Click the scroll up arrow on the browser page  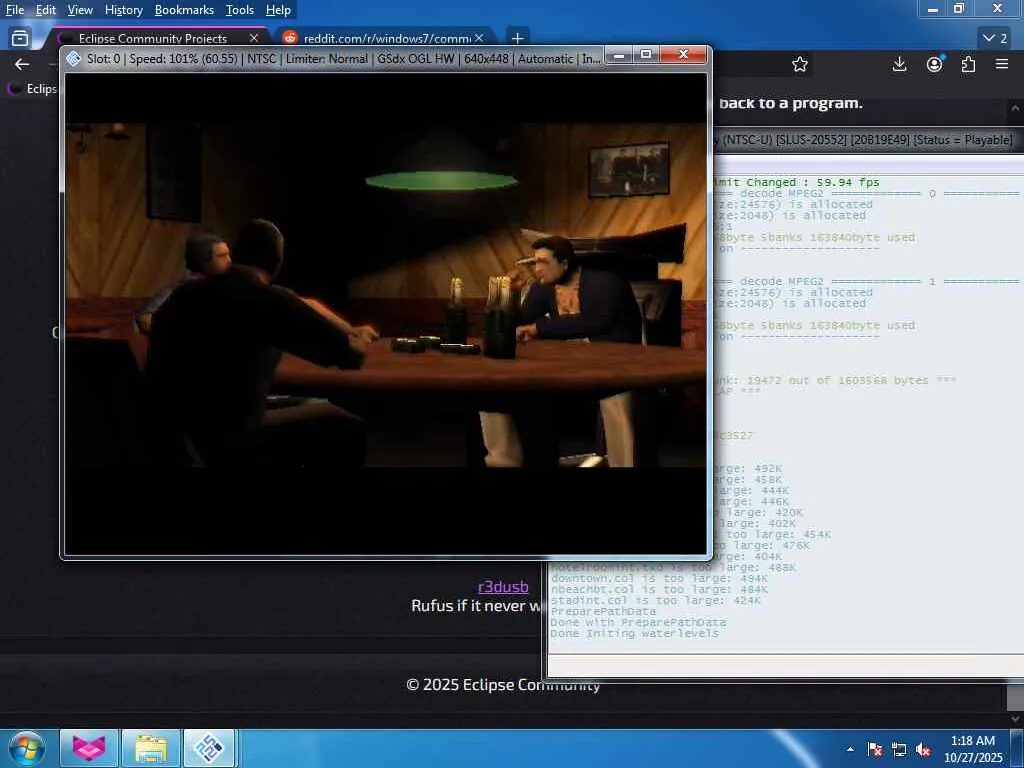[1016, 108]
